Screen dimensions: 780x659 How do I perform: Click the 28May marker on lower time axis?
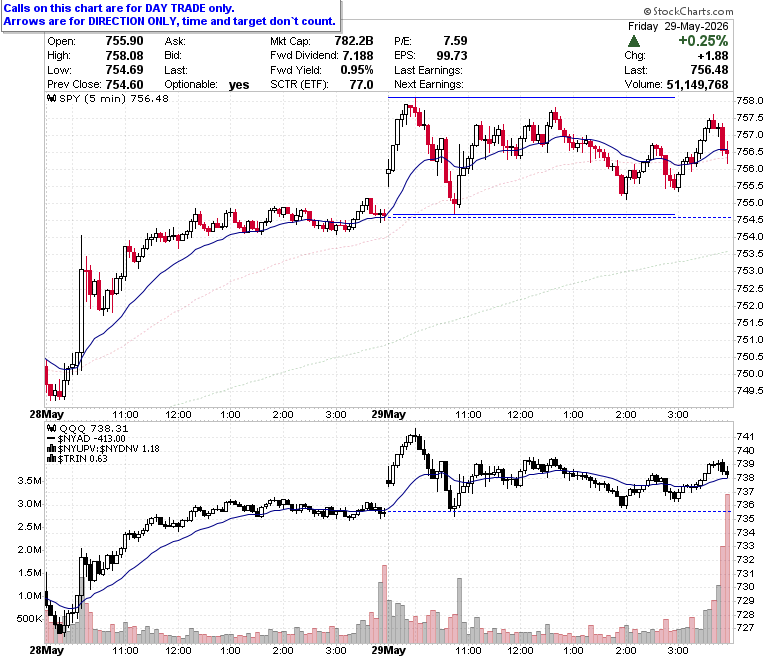pos(47,651)
